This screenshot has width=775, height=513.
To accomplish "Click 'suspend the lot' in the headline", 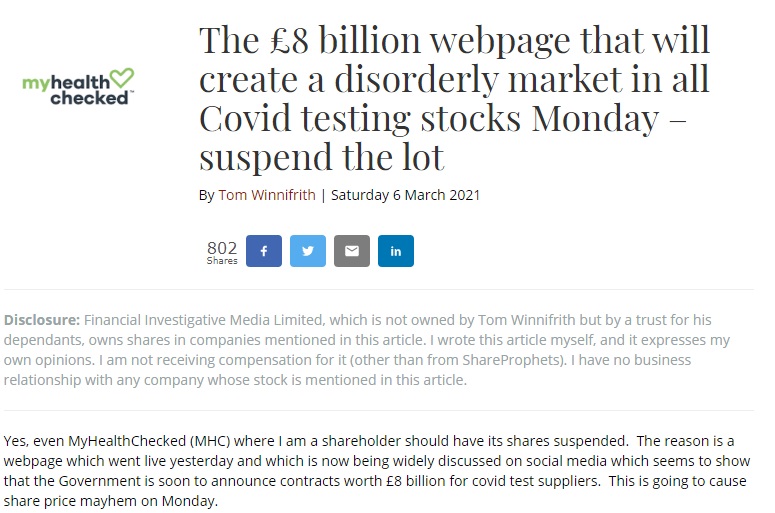I will click(x=322, y=157).
